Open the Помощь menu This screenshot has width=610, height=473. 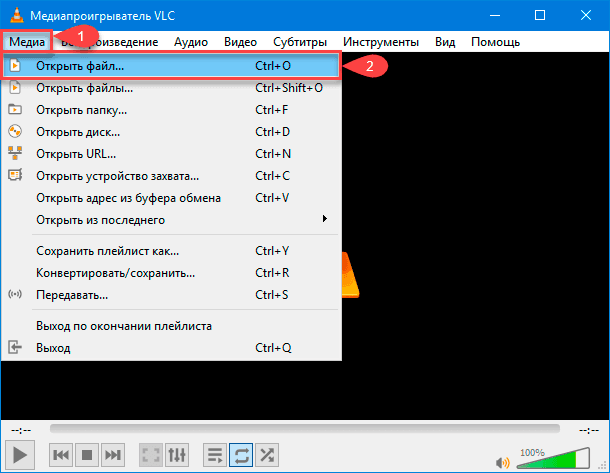(496, 42)
